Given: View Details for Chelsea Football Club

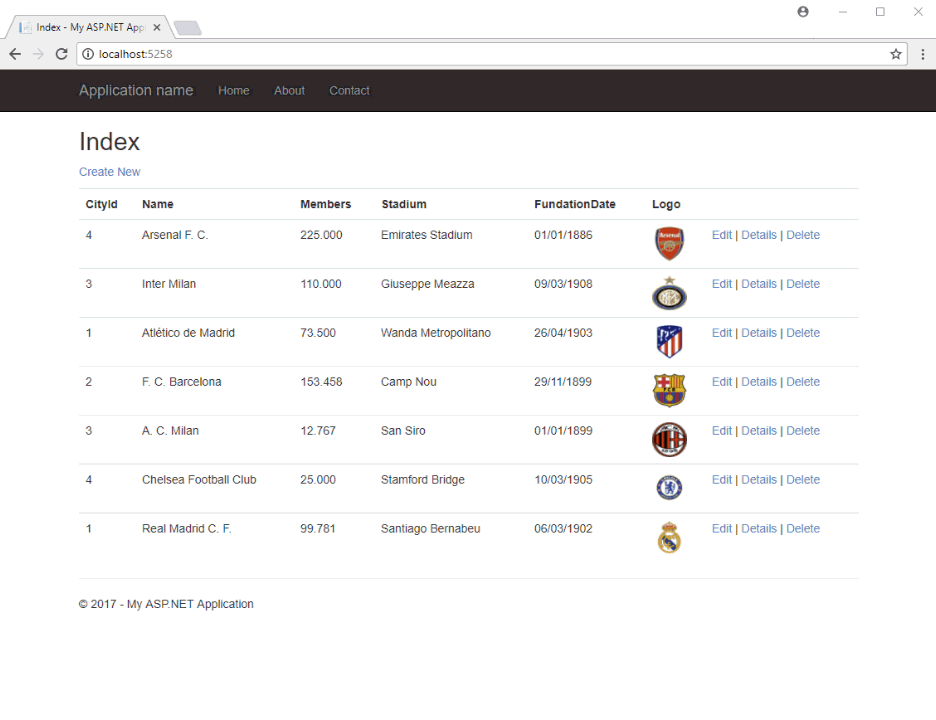Looking at the screenshot, I should pyautogui.click(x=759, y=480).
